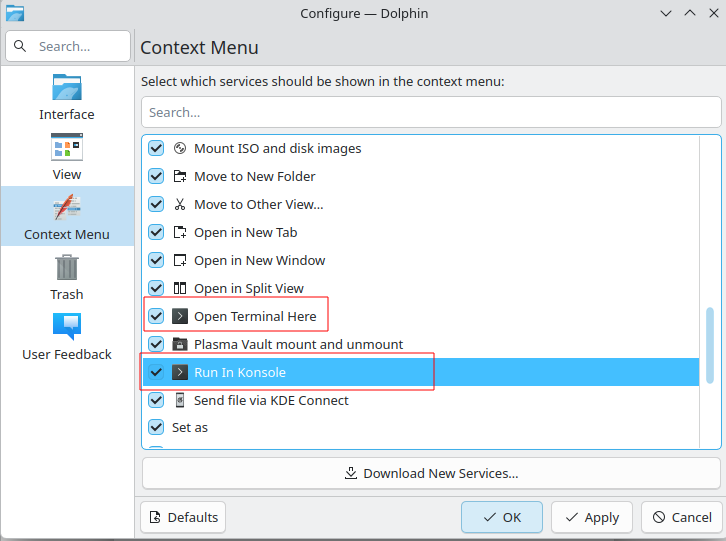
Task: Uncheck Run In Konsole checkbox
Action: [x=156, y=372]
